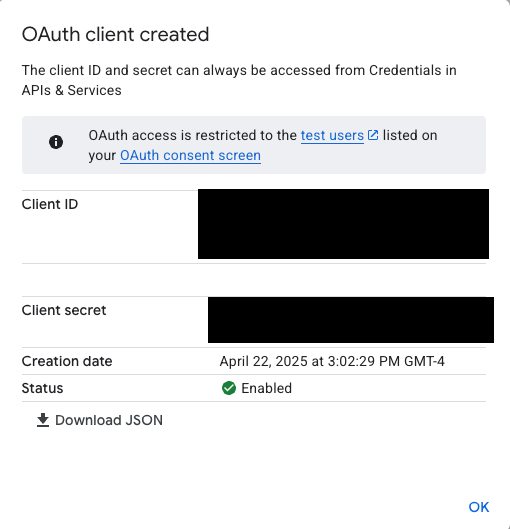510x529 pixels.
Task: Click the APIs & Services text
Action: click(72, 90)
